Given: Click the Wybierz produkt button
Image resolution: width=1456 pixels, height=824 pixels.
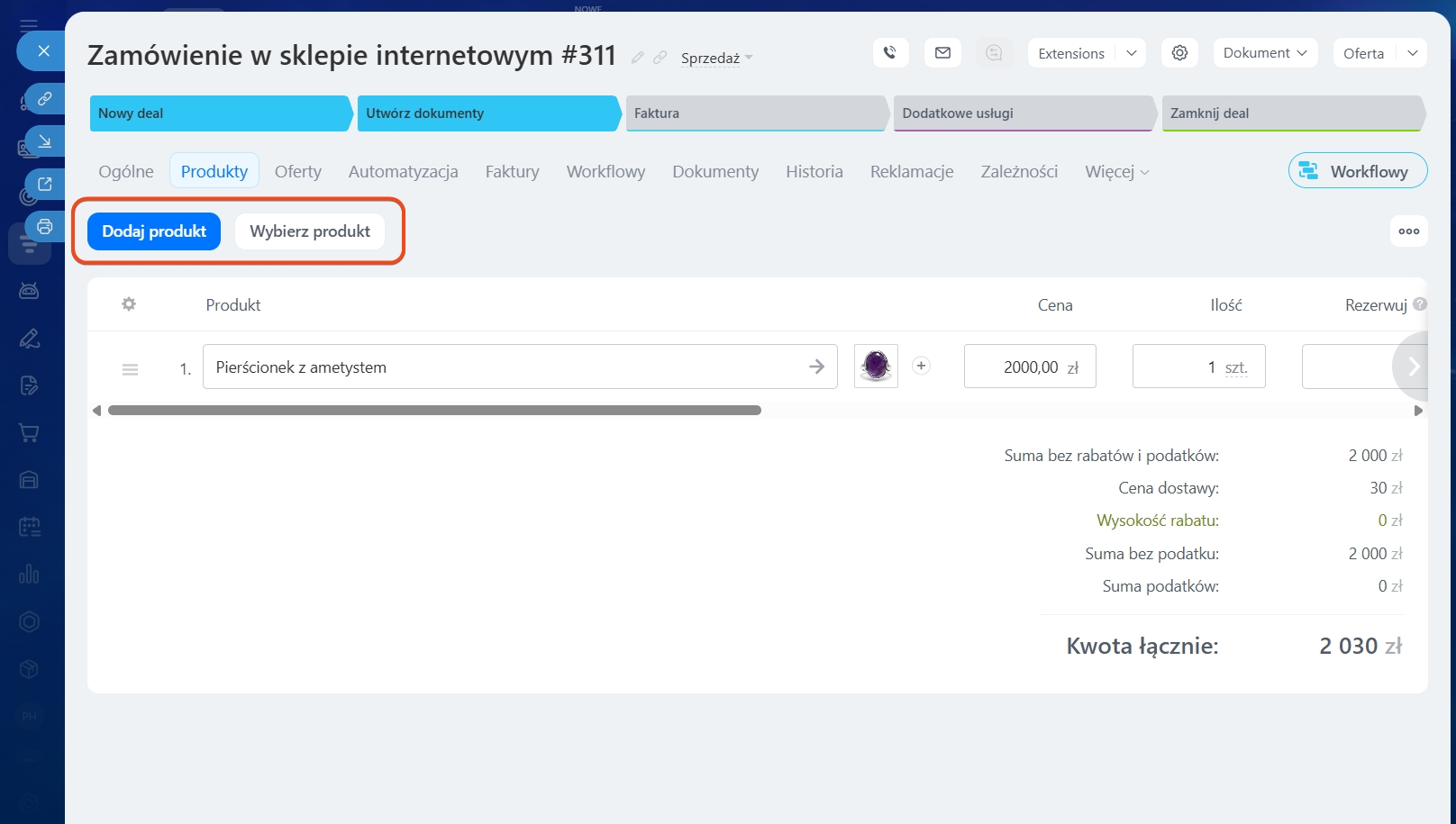Looking at the screenshot, I should click(x=310, y=231).
